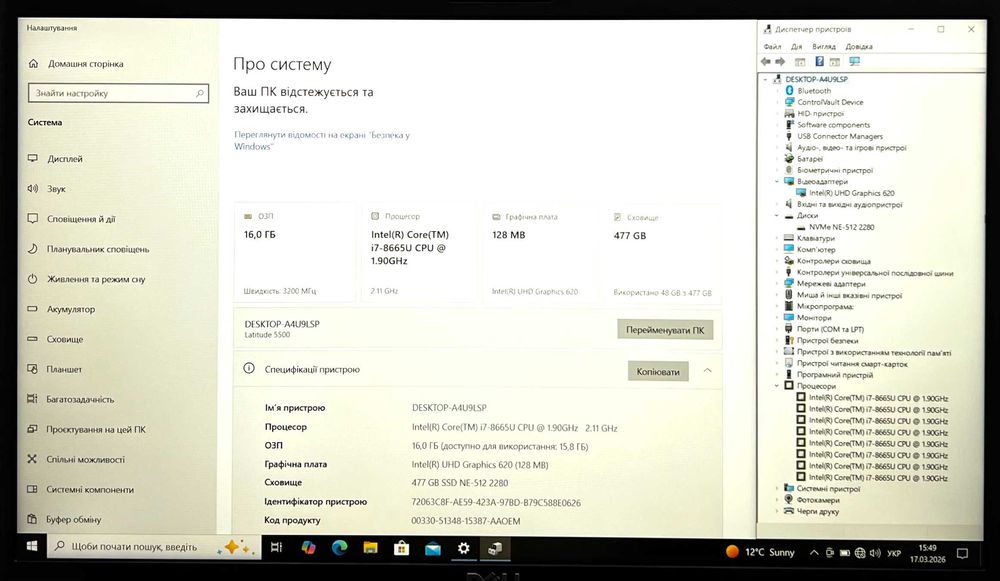Viewport: 1000px width, 581px height.
Task: Click blue Help icon in Device Manager toolbar
Action: tap(820, 61)
